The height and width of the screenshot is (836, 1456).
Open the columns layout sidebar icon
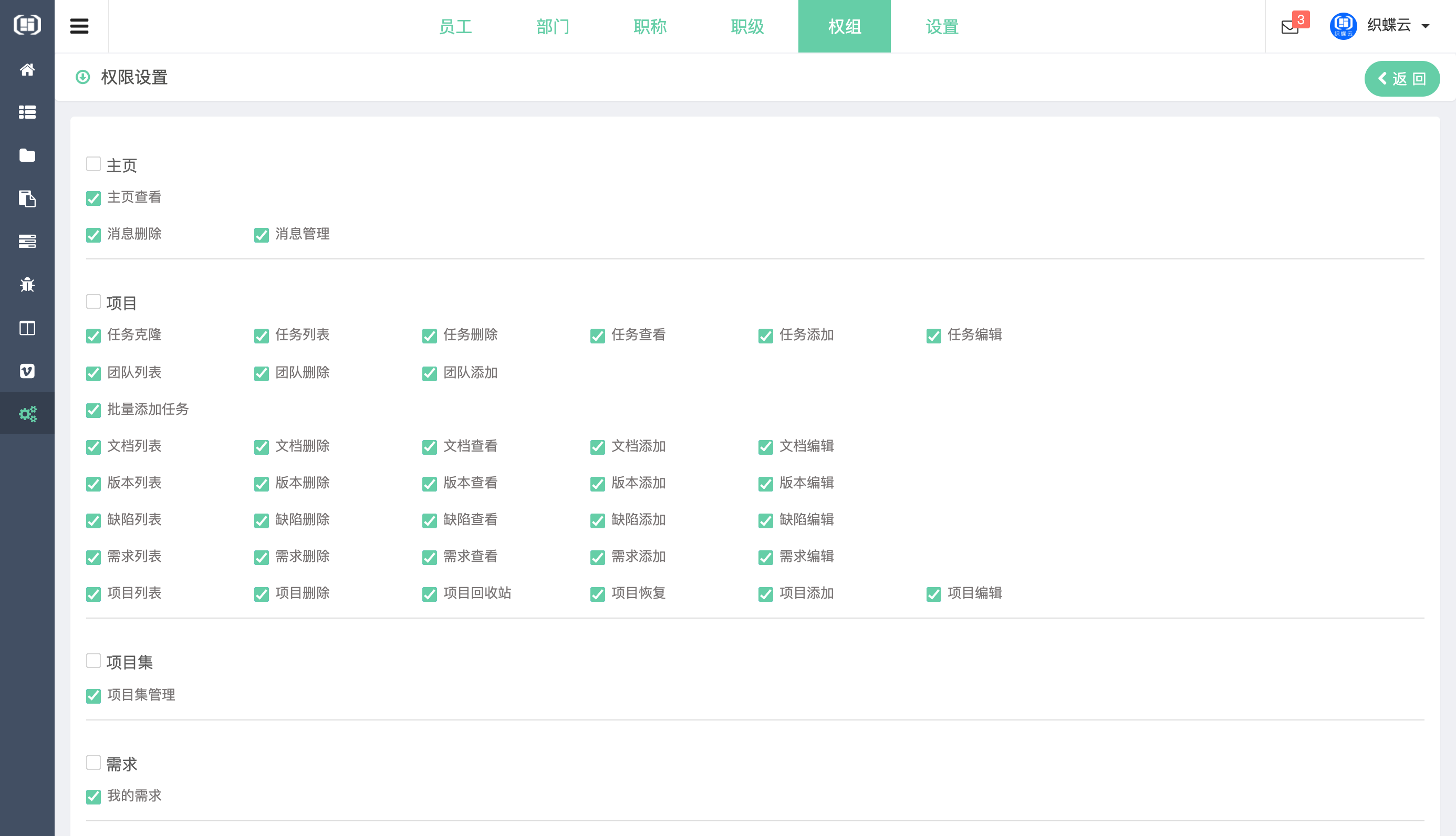click(x=27, y=328)
